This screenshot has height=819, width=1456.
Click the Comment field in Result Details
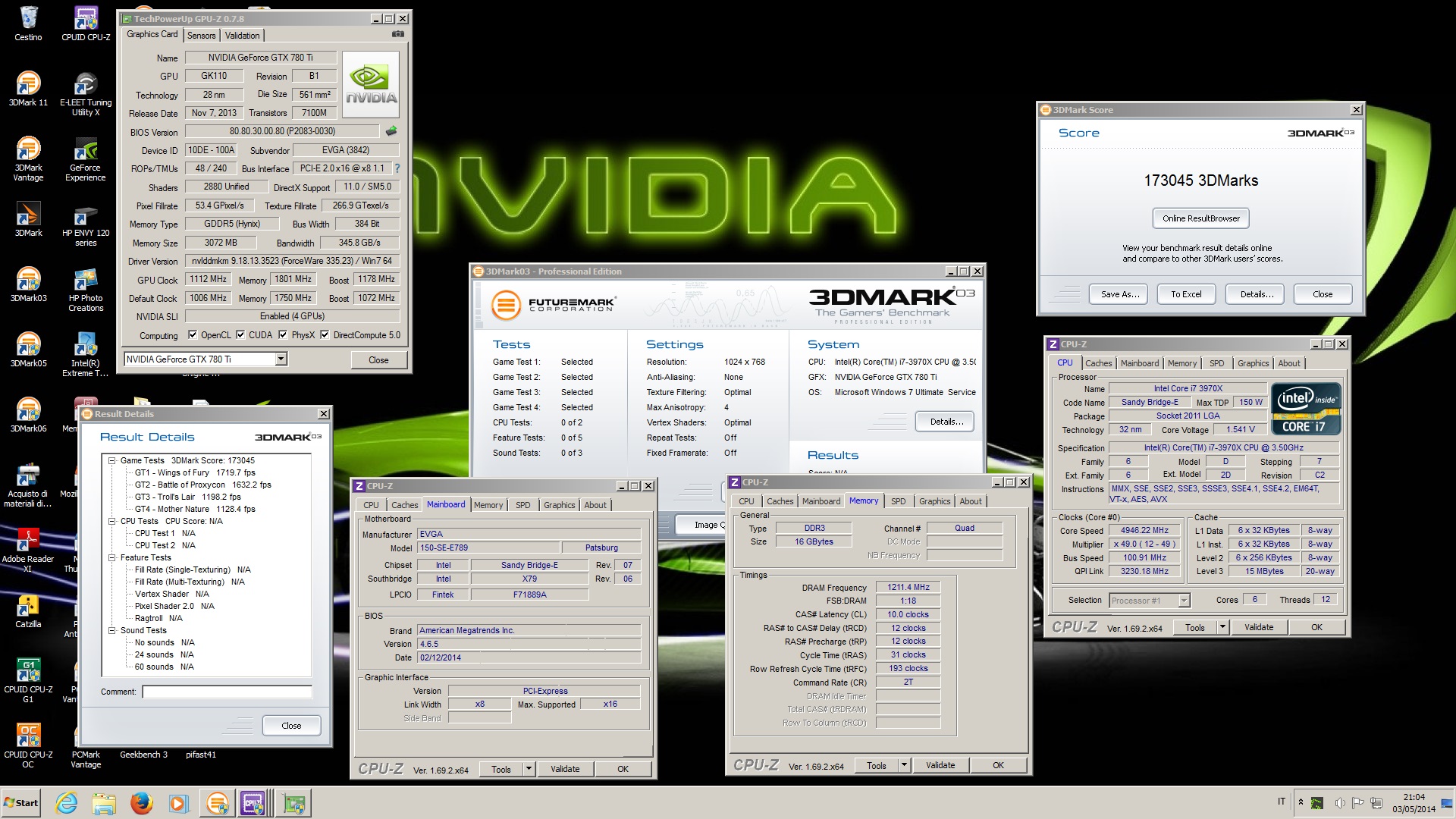[227, 692]
